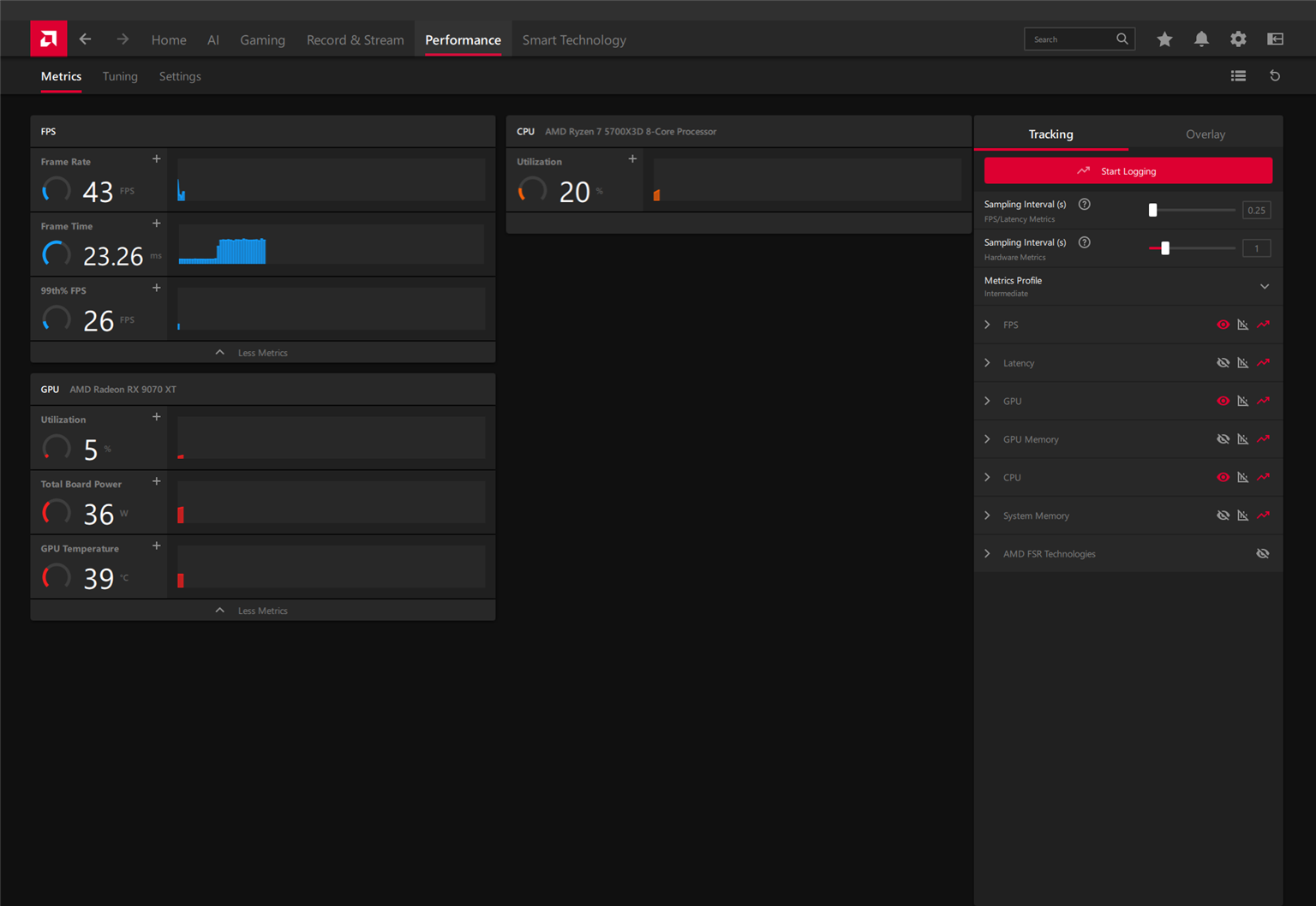This screenshot has height=906, width=1316.
Task: Show System Memory metrics via the eye icon
Action: [1223, 516]
